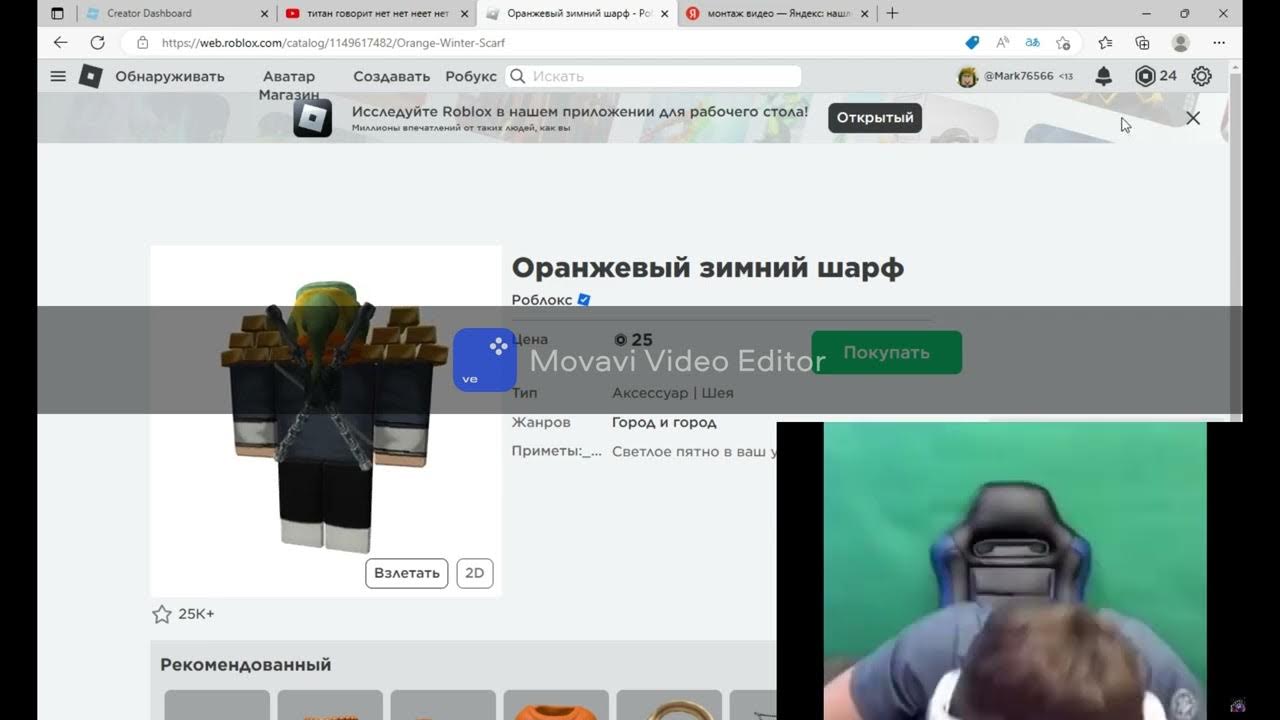Favorite the item with the star icon

click(162, 614)
